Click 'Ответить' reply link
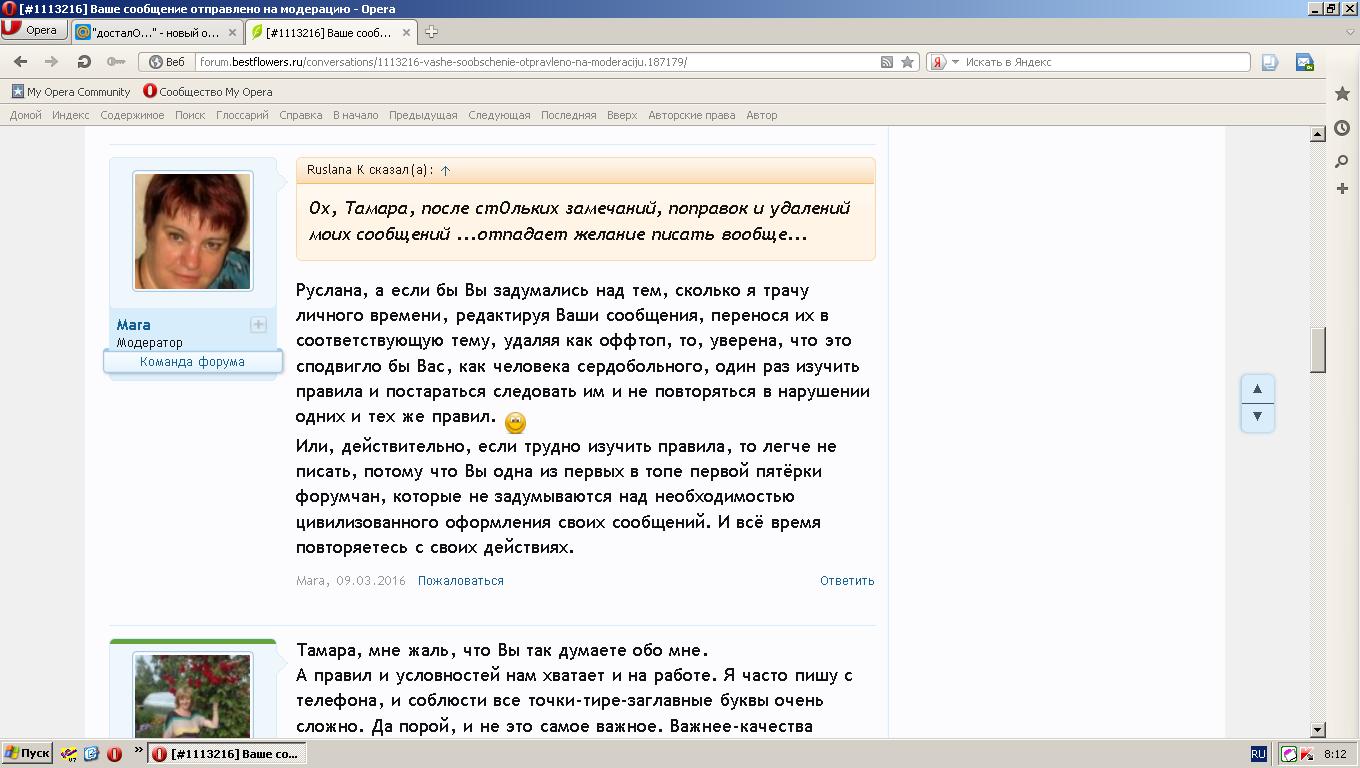Viewport: 1360px width, 768px height. pos(847,580)
